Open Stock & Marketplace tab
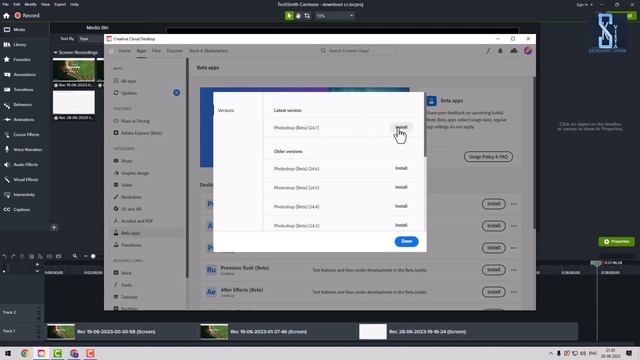The image size is (640, 360). [x=208, y=51]
